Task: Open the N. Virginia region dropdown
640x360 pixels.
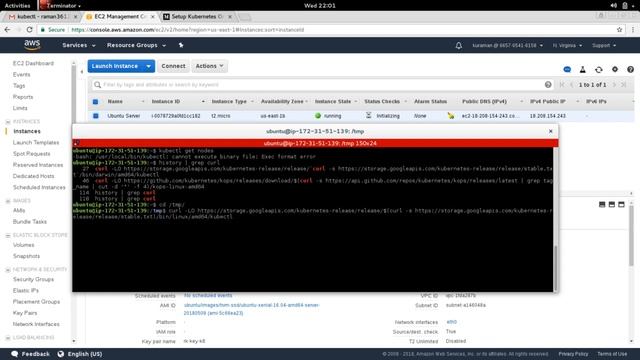Action: click(567, 46)
